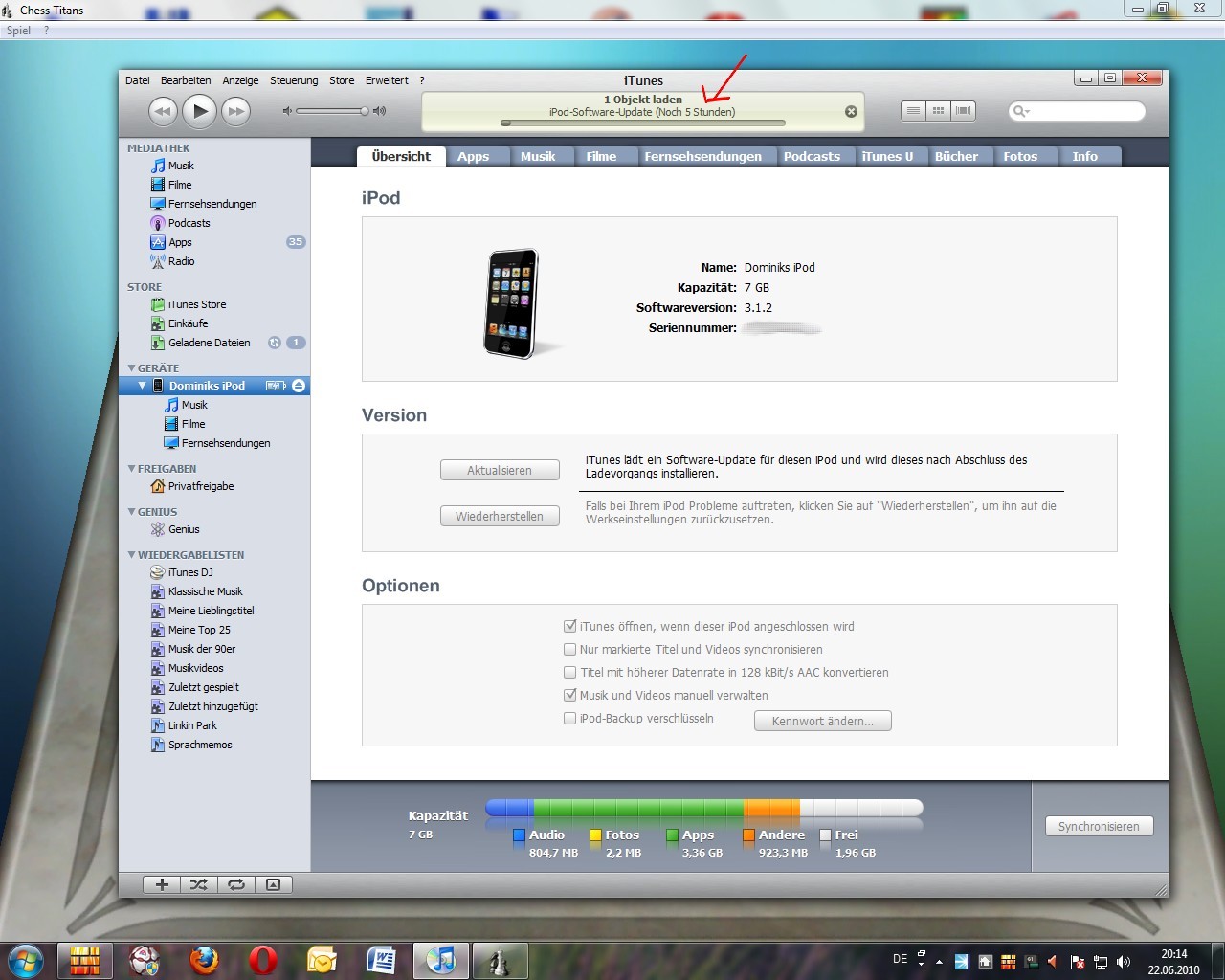Toggle 'iTunes öffnen, wenn dieser iPod angeschlossen wird'
The image size is (1225, 980).
[570, 627]
